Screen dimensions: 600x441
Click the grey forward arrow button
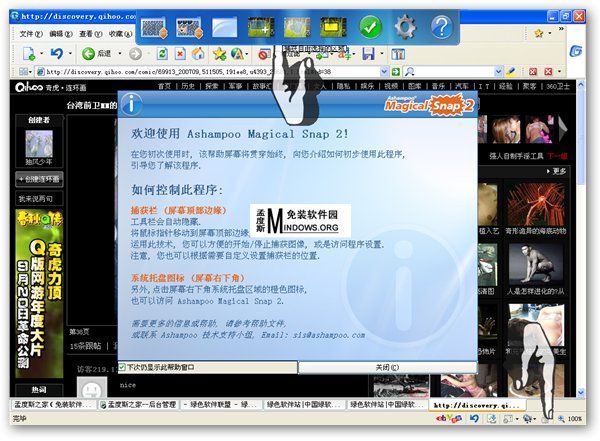pyautogui.click(x=135, y=54)
